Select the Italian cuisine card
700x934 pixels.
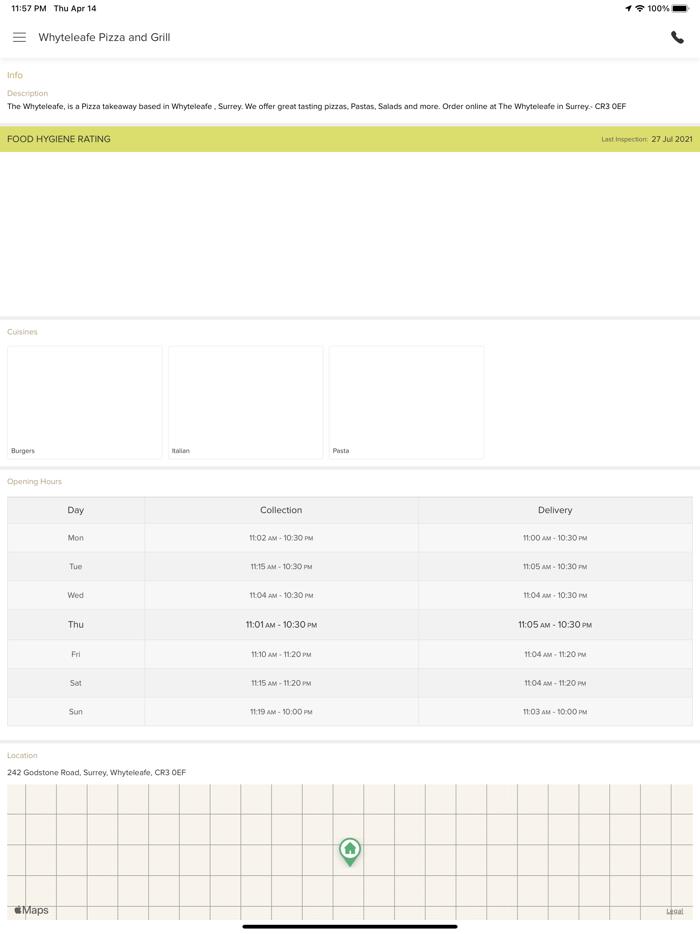click(x=245, y=402)
